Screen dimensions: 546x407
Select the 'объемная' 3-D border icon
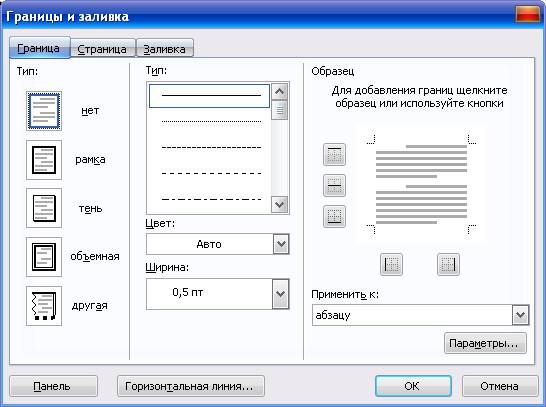pos(44,257)
